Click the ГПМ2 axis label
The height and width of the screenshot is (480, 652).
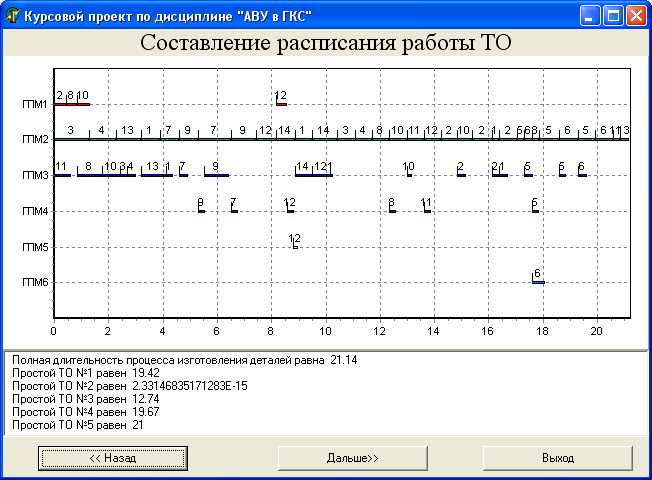click(x=34, y=140)
